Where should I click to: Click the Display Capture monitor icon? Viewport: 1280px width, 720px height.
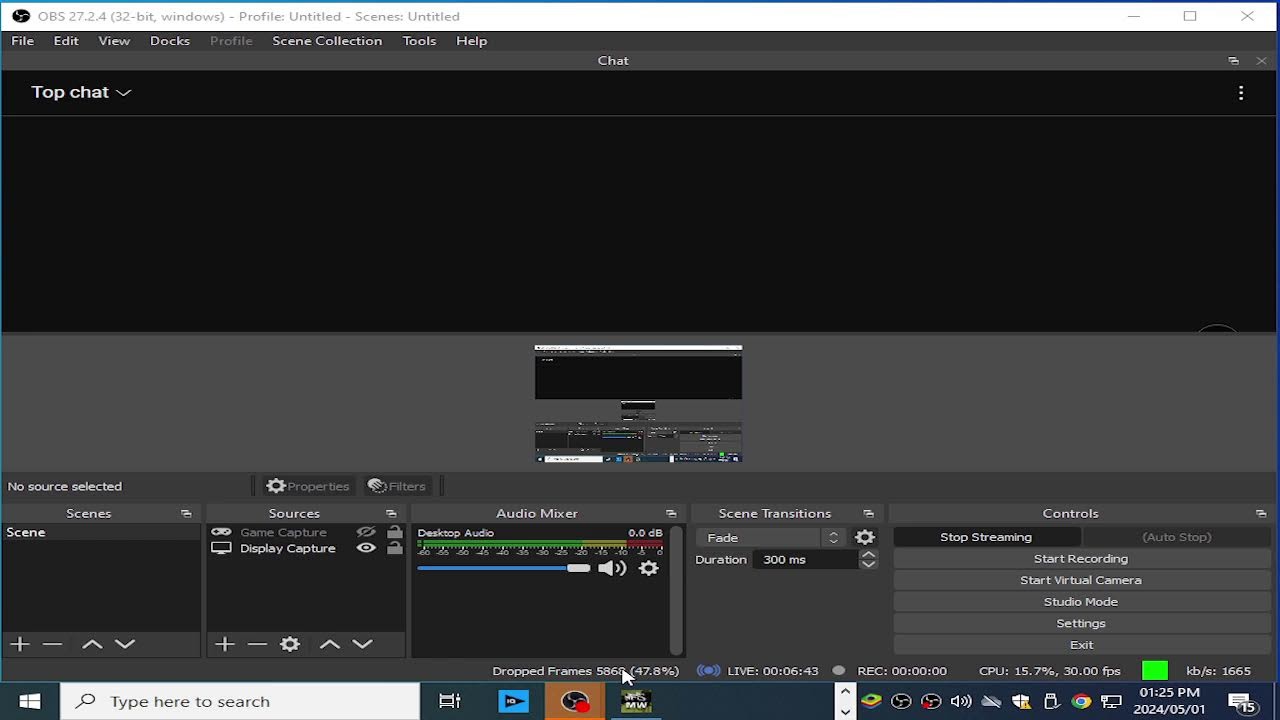click(221, 549)
